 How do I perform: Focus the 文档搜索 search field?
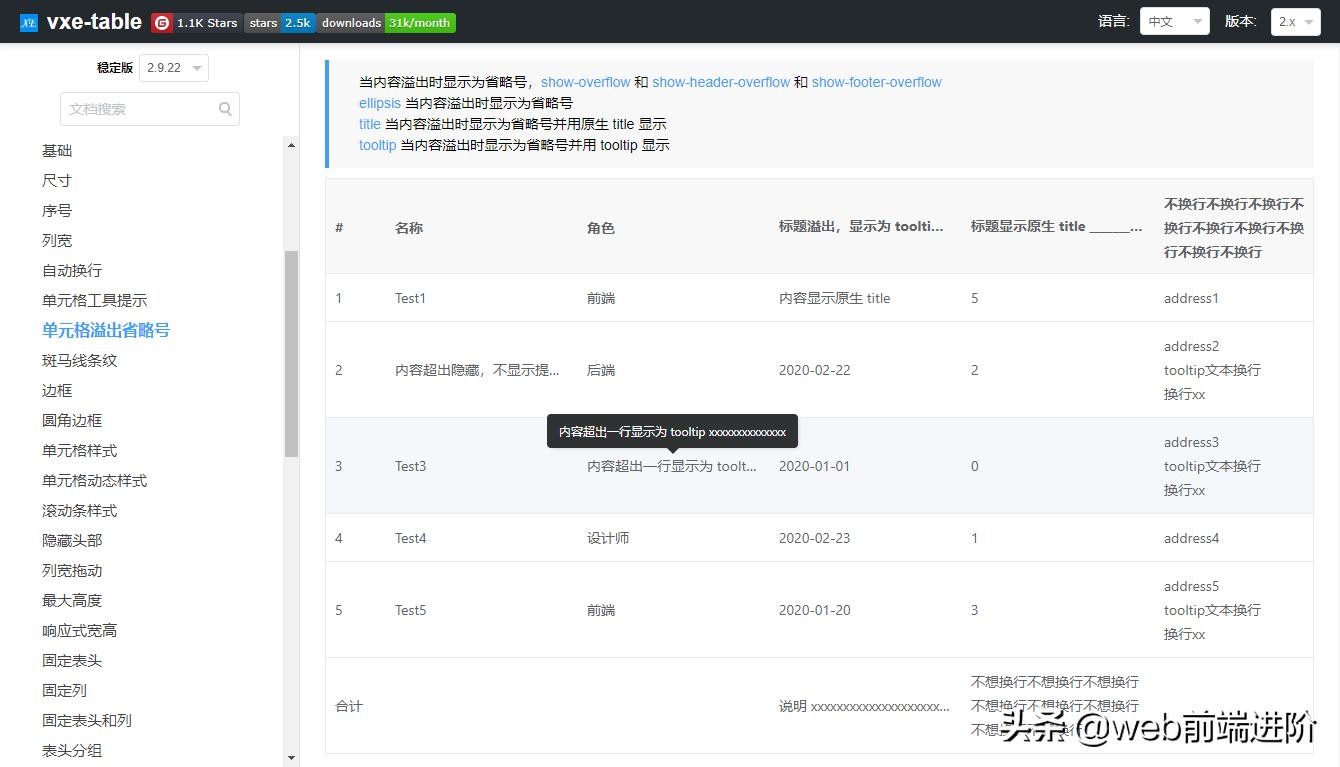pyautogui.click(x=140, y=109)
